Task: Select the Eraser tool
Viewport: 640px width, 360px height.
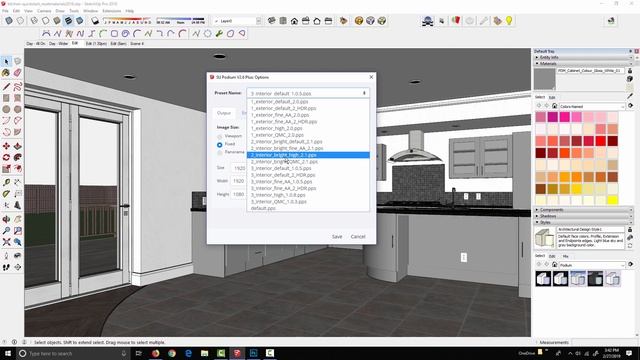Action: click(x=18, y=73)
